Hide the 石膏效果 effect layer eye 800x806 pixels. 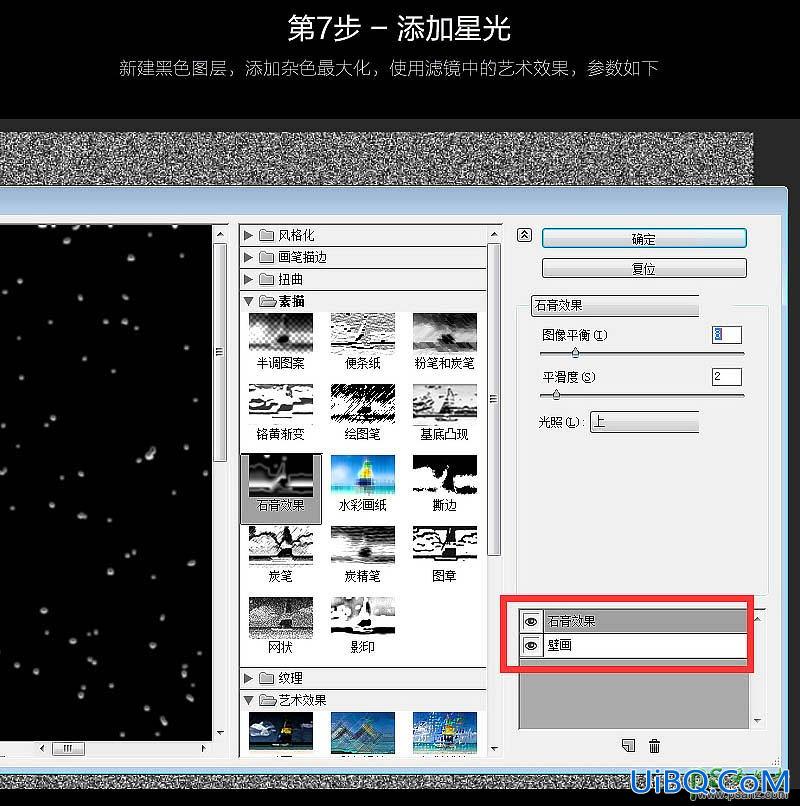[x=531, y=622]
